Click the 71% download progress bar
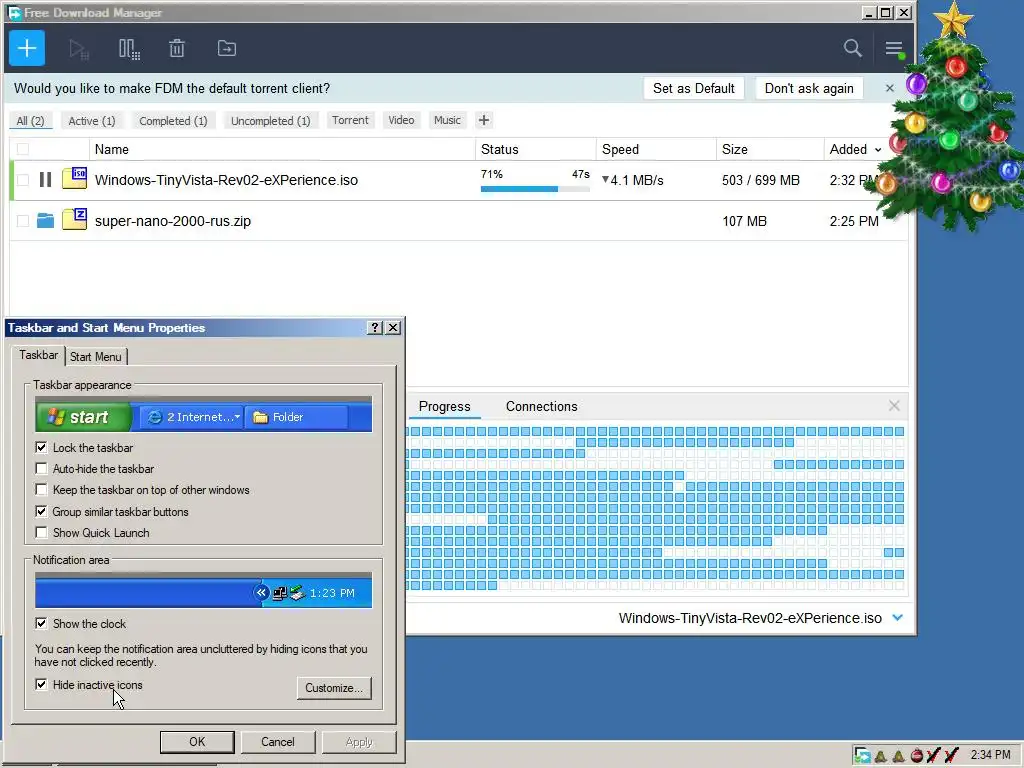This screenshot has height=768, width=1024. [x=535, y=189]
